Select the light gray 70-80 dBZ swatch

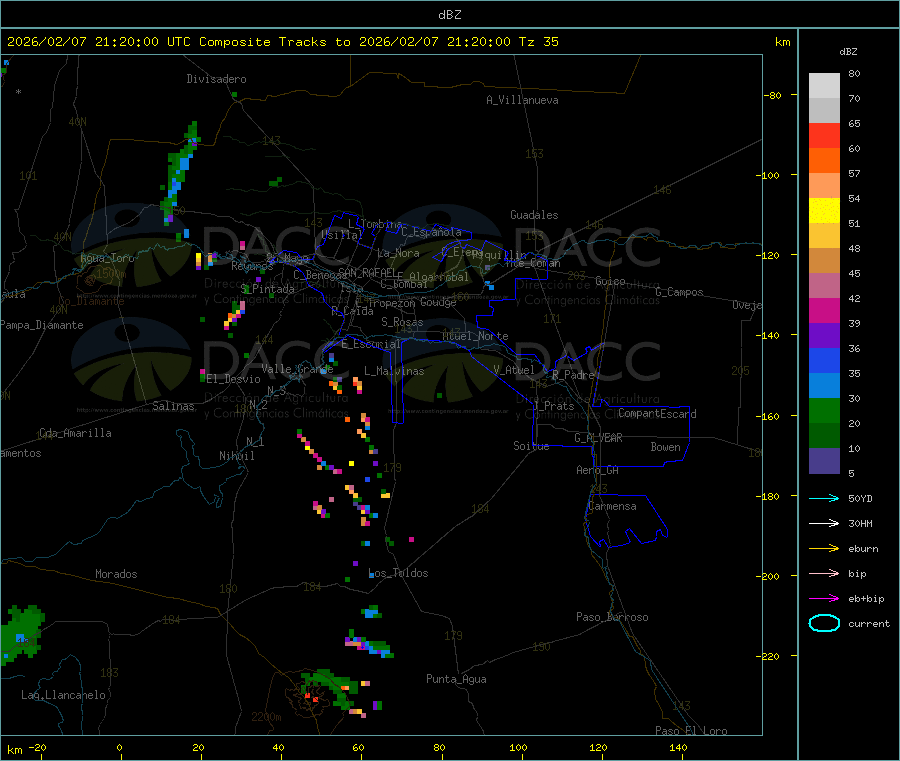pyautogui.click(x=824, y=86)
